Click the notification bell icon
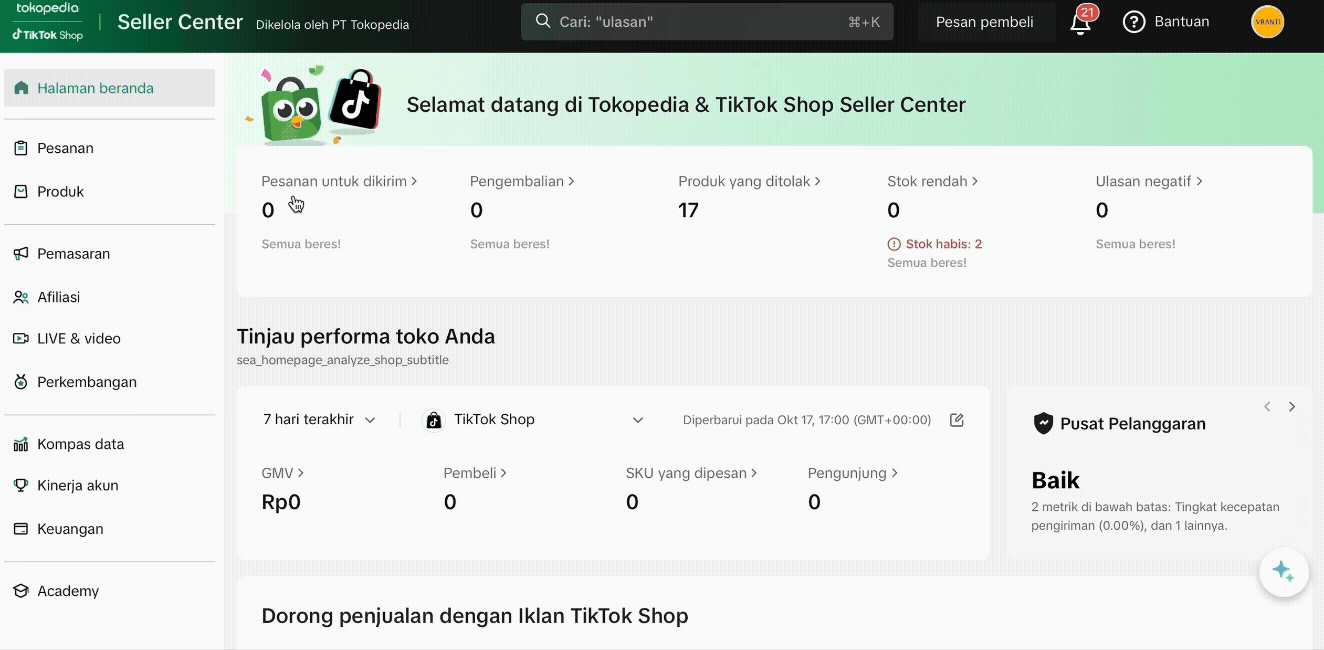Image resolution: width=1324 pixels, height=650 pixels. 1080,22
